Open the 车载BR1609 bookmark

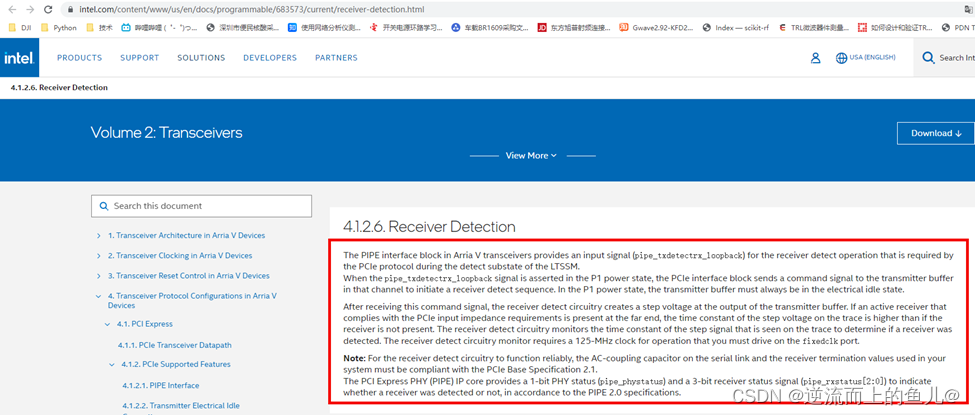point(490,27)
